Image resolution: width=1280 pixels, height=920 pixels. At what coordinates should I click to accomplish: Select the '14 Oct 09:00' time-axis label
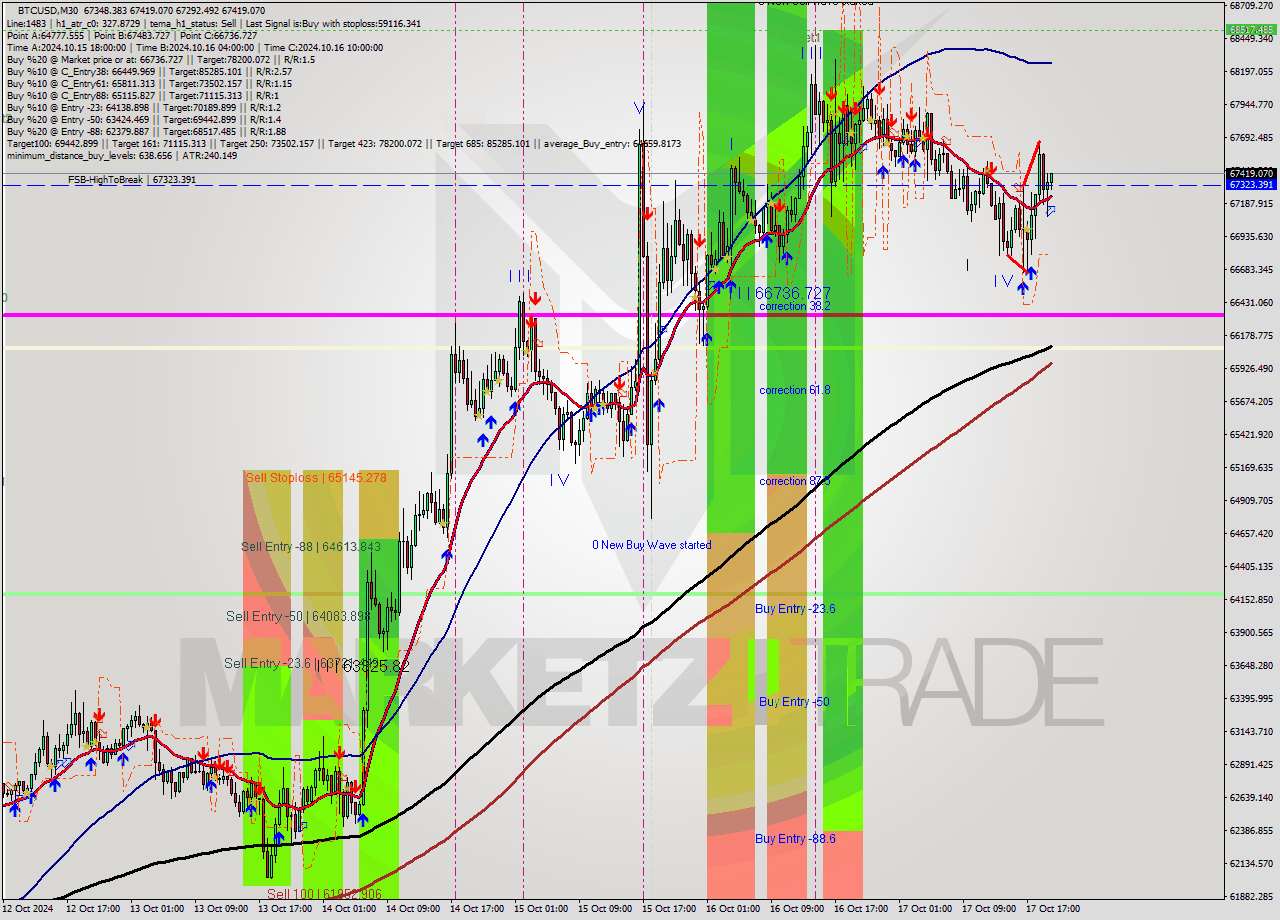[x=411, y=909]
